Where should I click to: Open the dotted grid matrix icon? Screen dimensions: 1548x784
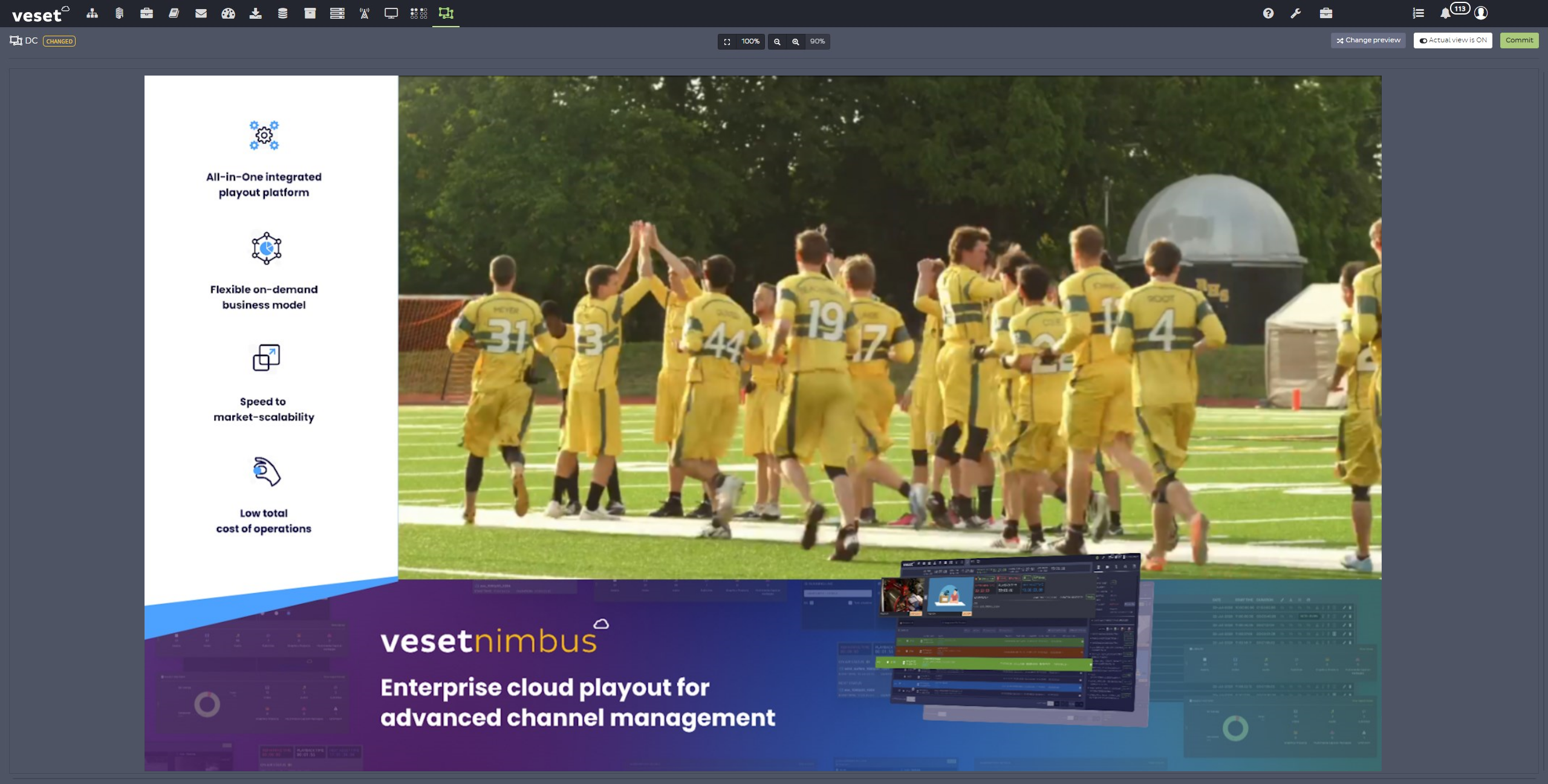(418, 13)
